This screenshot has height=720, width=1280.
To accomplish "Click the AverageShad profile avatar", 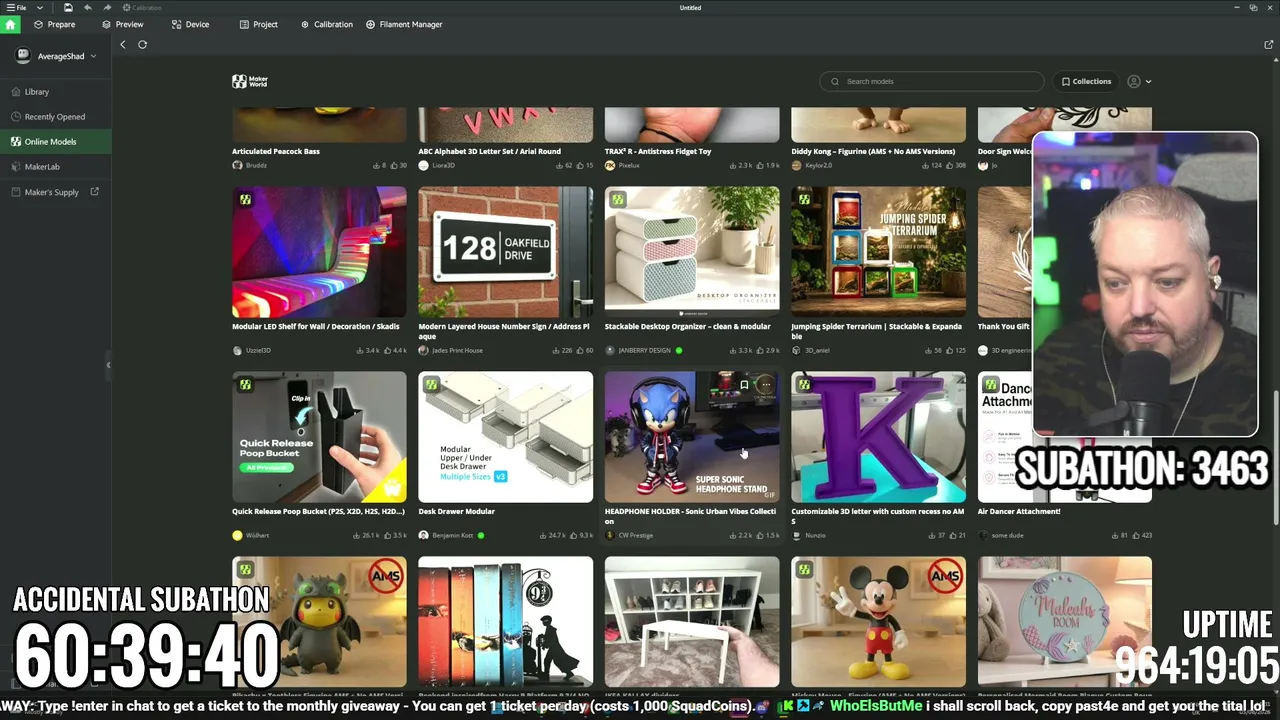I will click(x=24, y=56).
